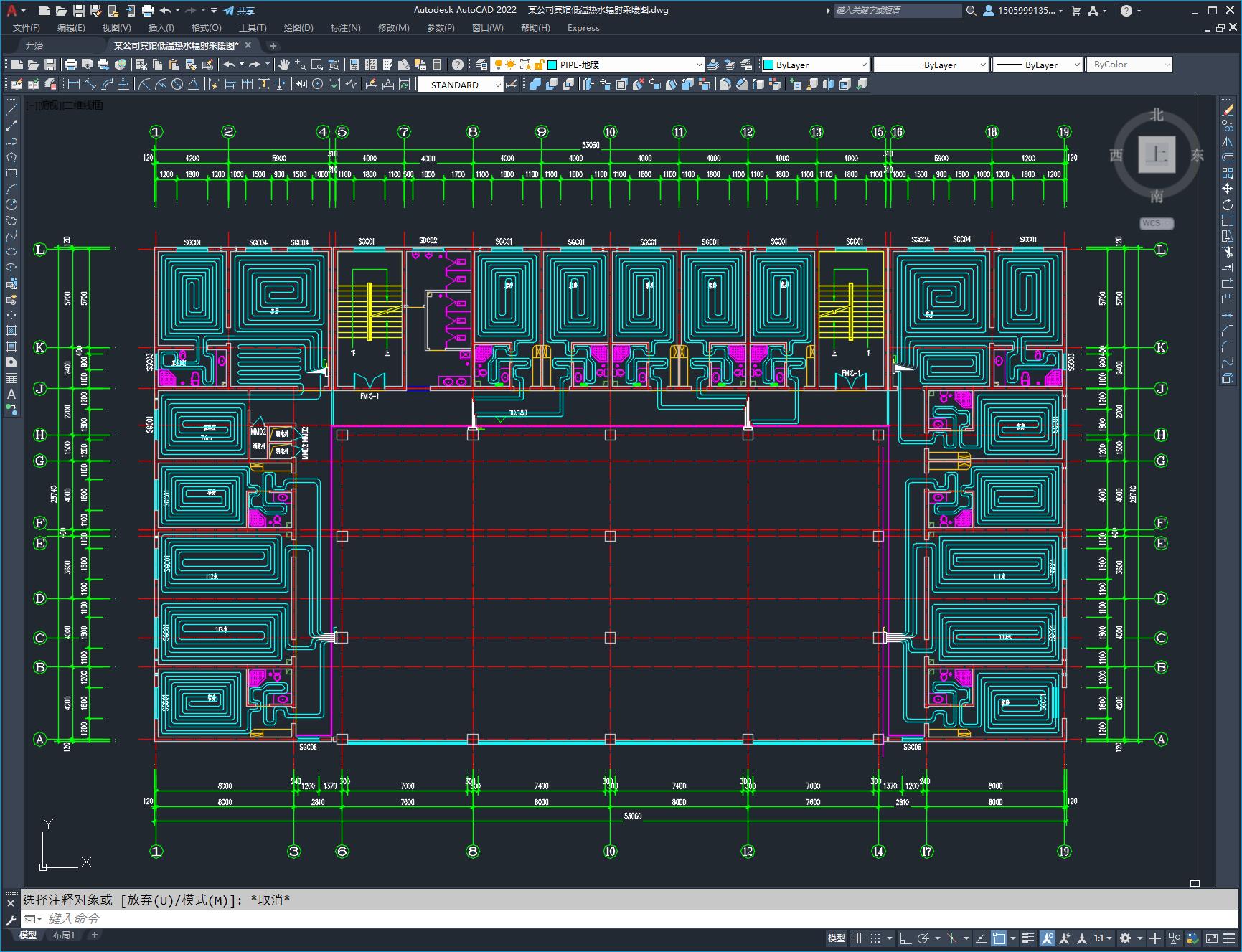
Task: Expand the quick access toolbar customize arrow
Action: click(214, 11)
